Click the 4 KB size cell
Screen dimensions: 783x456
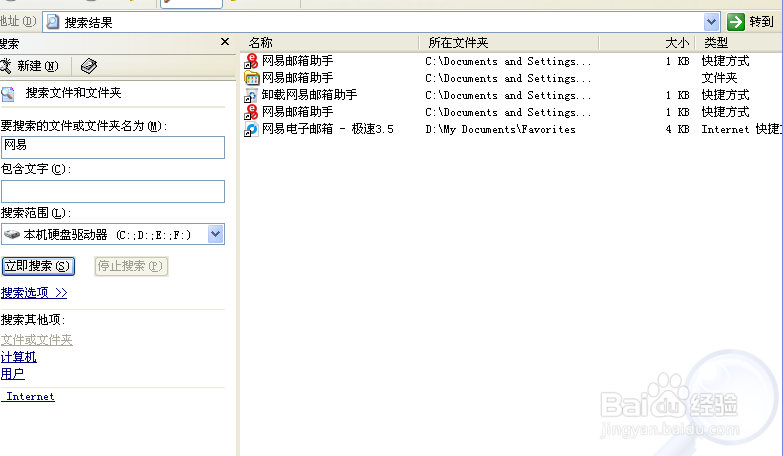click(x=677, y=129)
